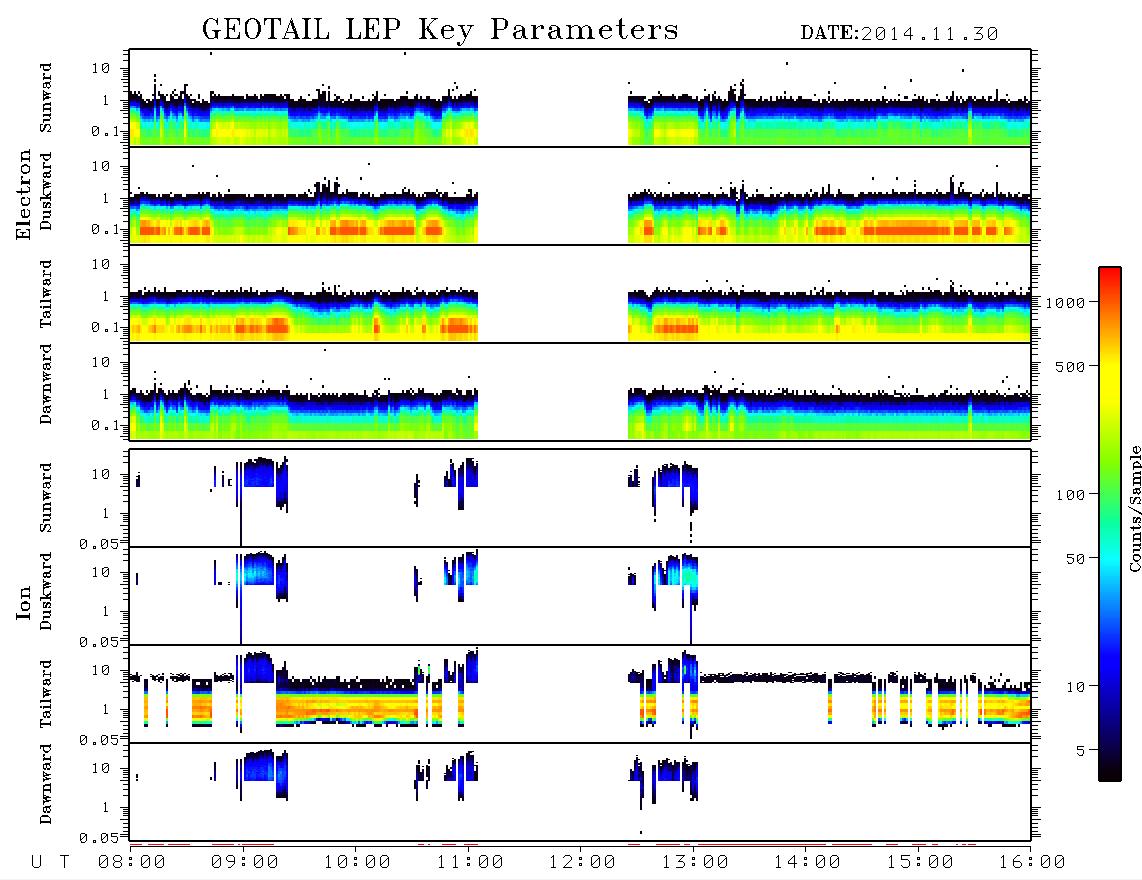Image resolution: width=1142 pixels, height=880 pixels.
Task: Click the "0.05" tick of Ion Sunward panel
Action: pyautogui.click(x=99, y=544)
